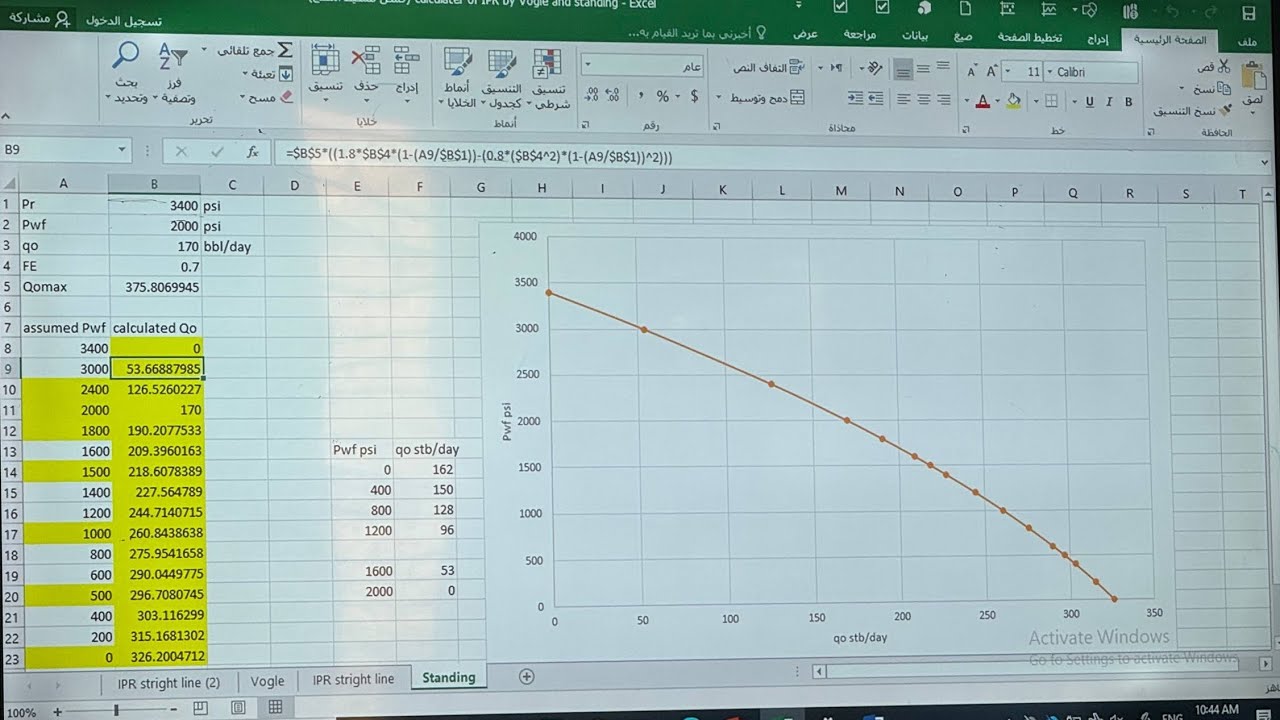Click the increase indent icon
Image resolution: width=1280 pixels, height=720 pixels.
click(x=855, y=98)
